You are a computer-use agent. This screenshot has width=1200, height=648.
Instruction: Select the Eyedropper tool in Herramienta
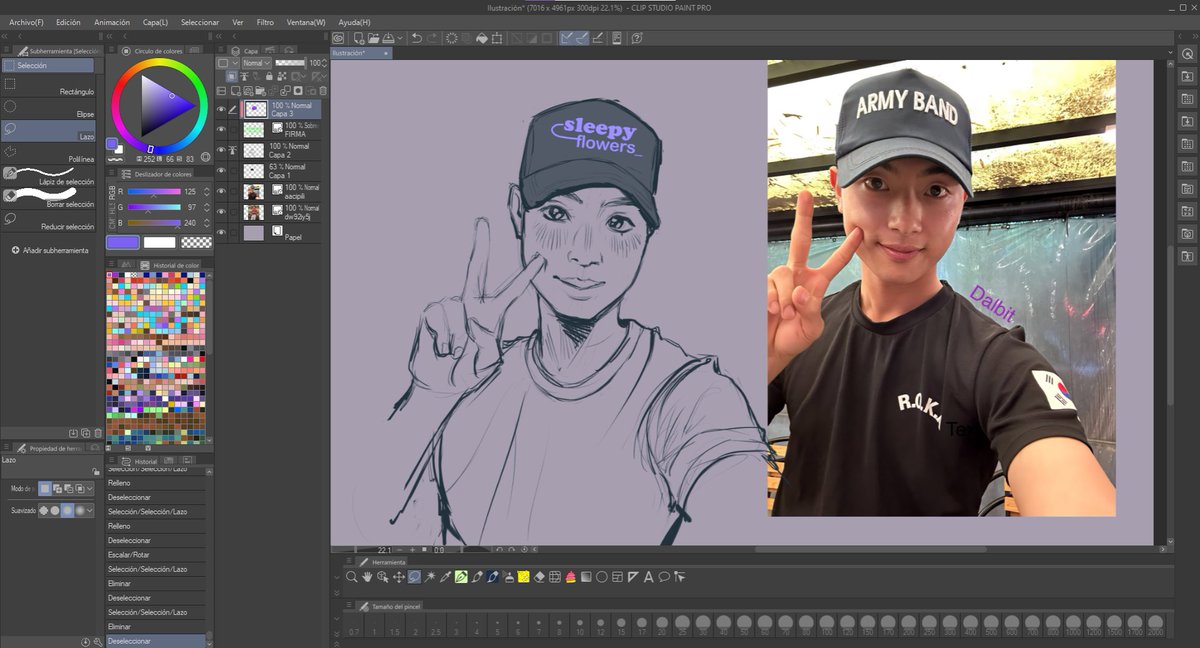click(x=445, y=577)
